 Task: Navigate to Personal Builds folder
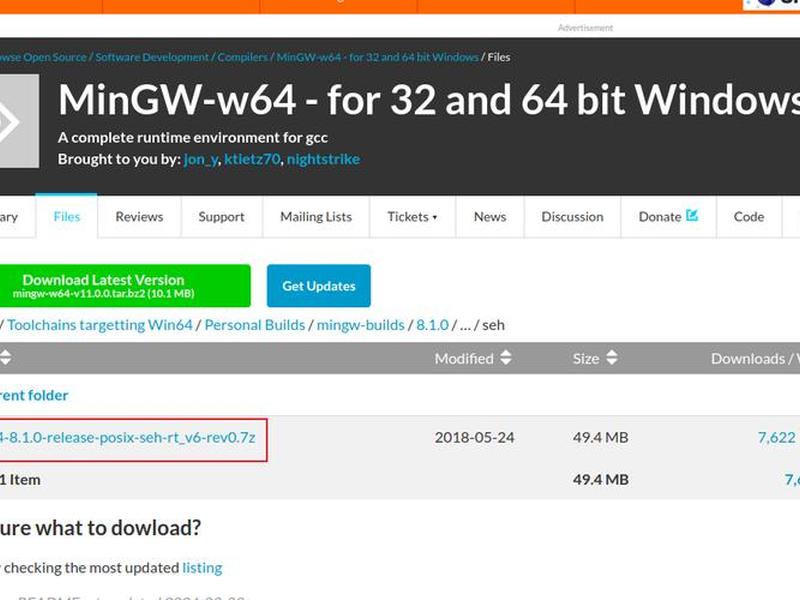click(x=255, y=325)
